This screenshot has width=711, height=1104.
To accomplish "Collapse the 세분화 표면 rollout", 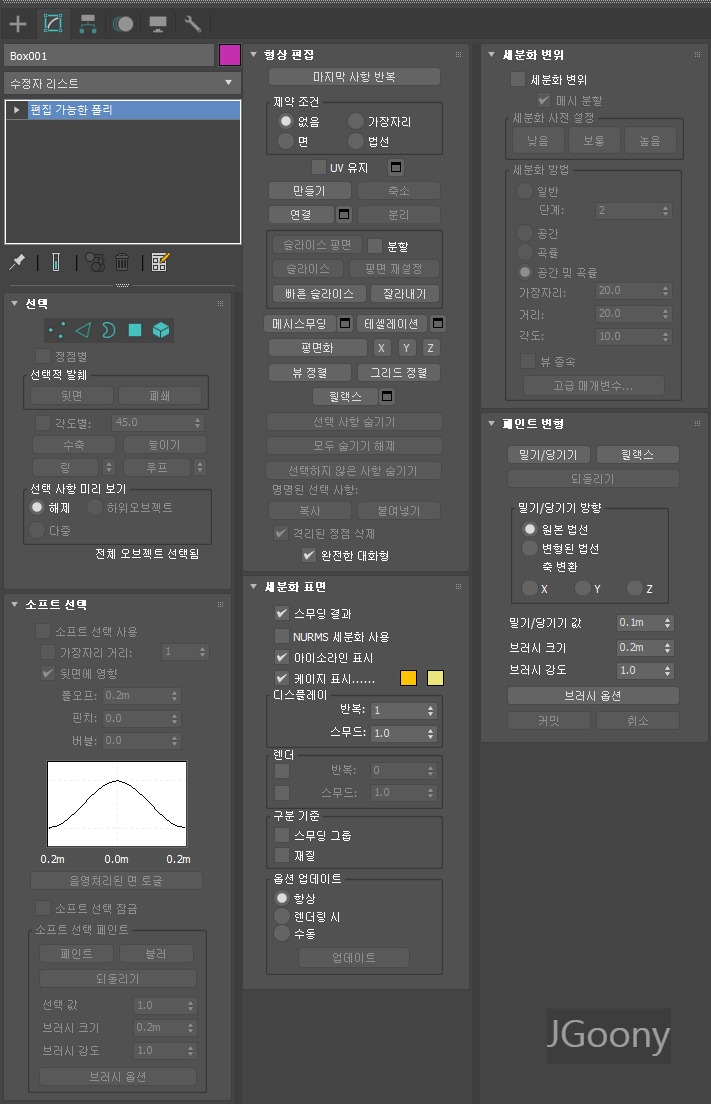I will 253,586.
